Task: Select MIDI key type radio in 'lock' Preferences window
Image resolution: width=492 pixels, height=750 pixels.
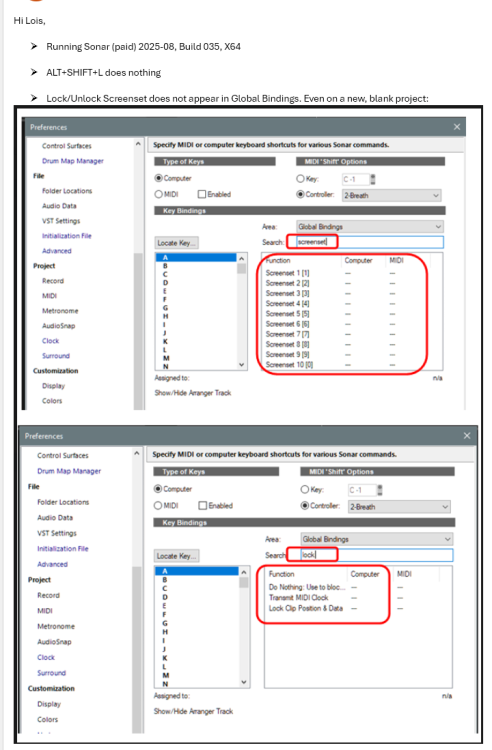Action: click(158, 505)
